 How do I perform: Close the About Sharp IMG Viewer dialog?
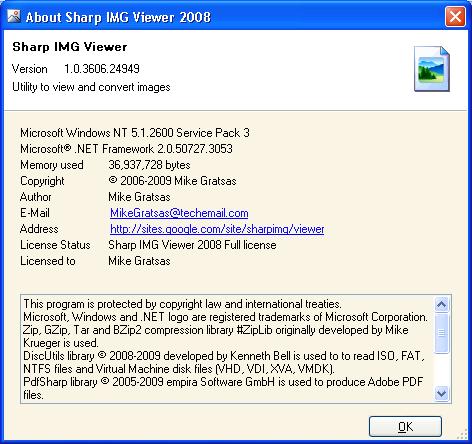pos(455,16)
